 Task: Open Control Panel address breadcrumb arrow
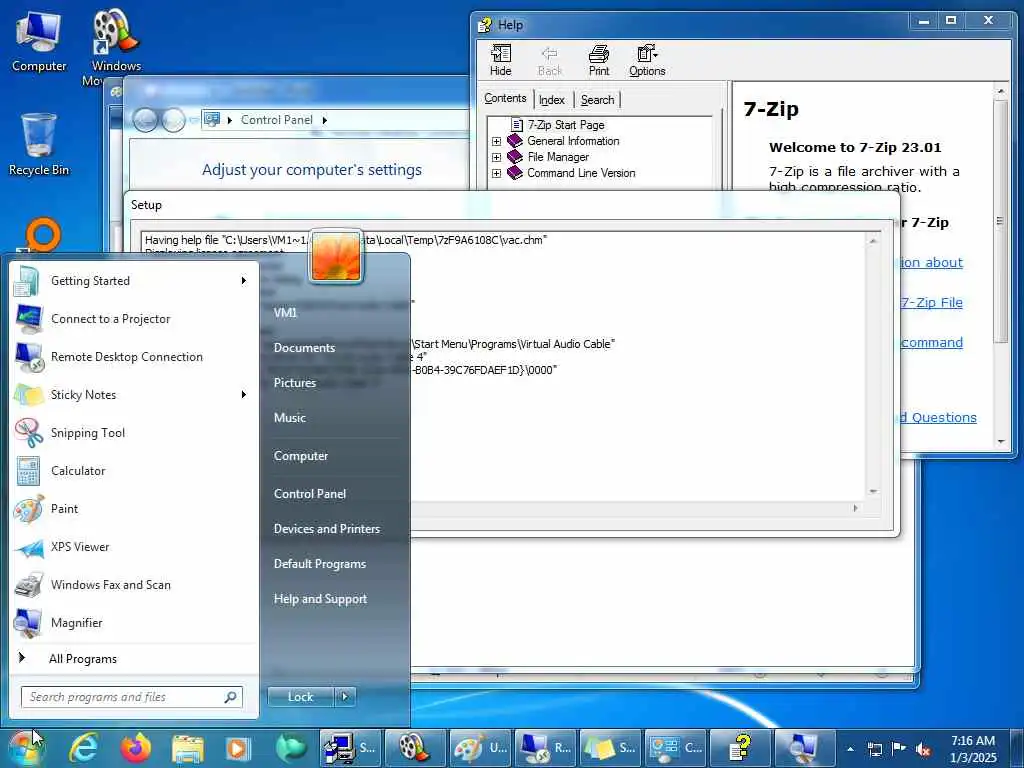tap(325, 120)
